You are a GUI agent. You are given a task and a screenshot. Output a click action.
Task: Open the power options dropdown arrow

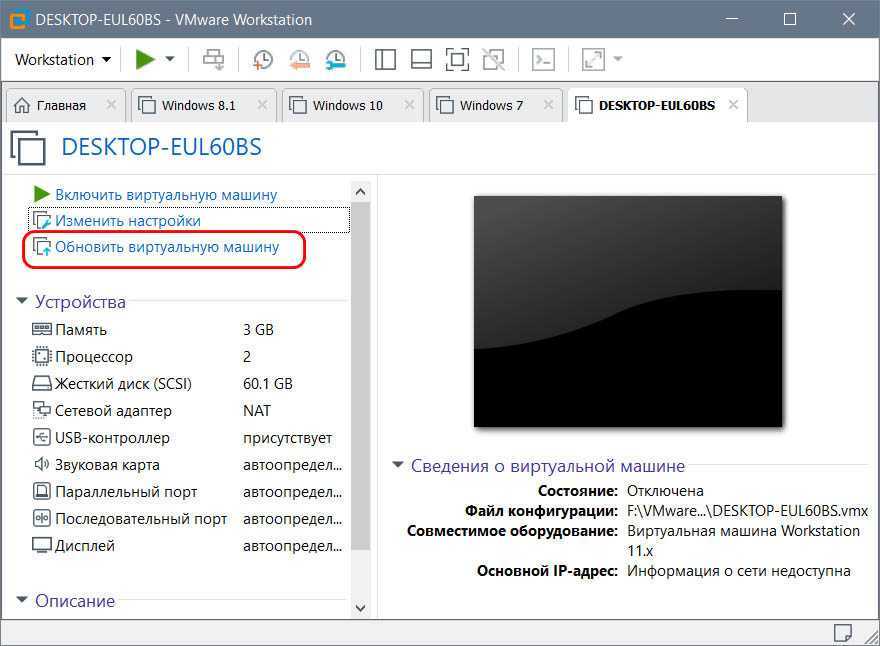[x=170, y=59]
